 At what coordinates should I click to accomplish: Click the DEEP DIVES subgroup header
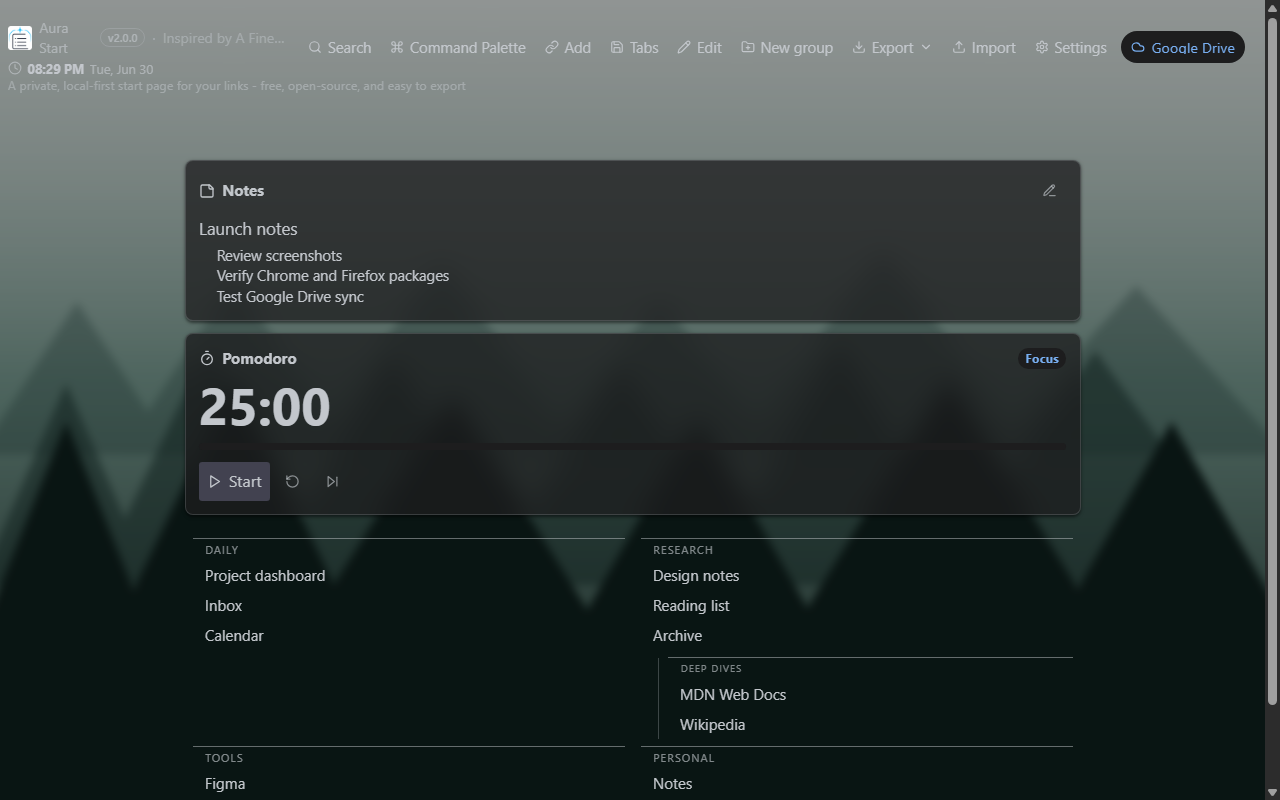pyautogui.click(x=711, y=669)
